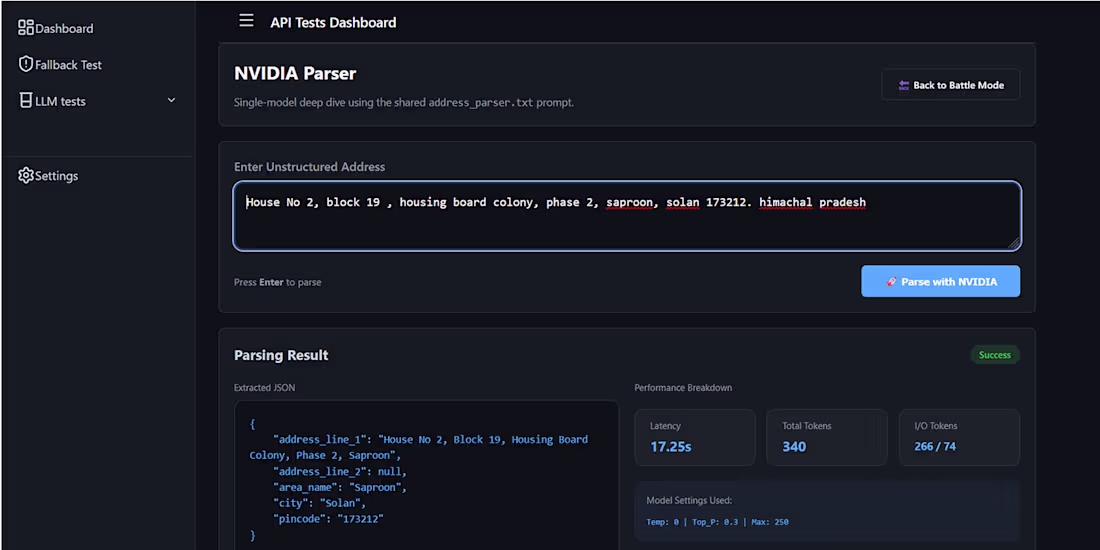Image resolution: width=1100 pixels, height=550 pixels.
Task: Click the Extracted JSON label
Action: [x=264, y=387]
